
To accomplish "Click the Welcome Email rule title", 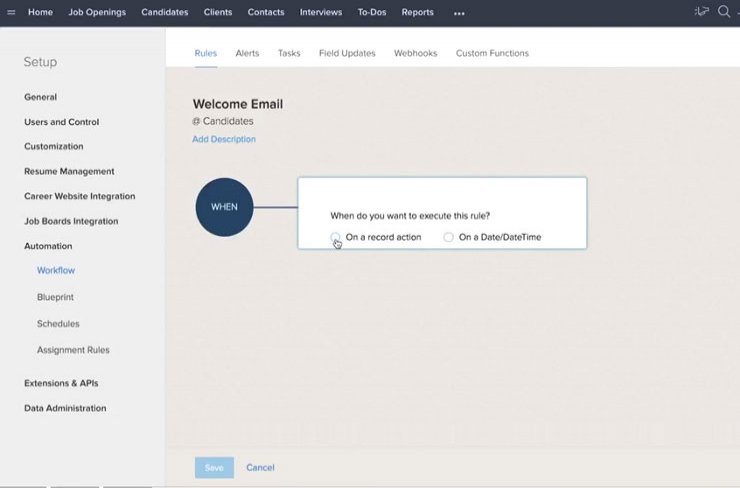I will pyautogui.click(x=238, y=104).
